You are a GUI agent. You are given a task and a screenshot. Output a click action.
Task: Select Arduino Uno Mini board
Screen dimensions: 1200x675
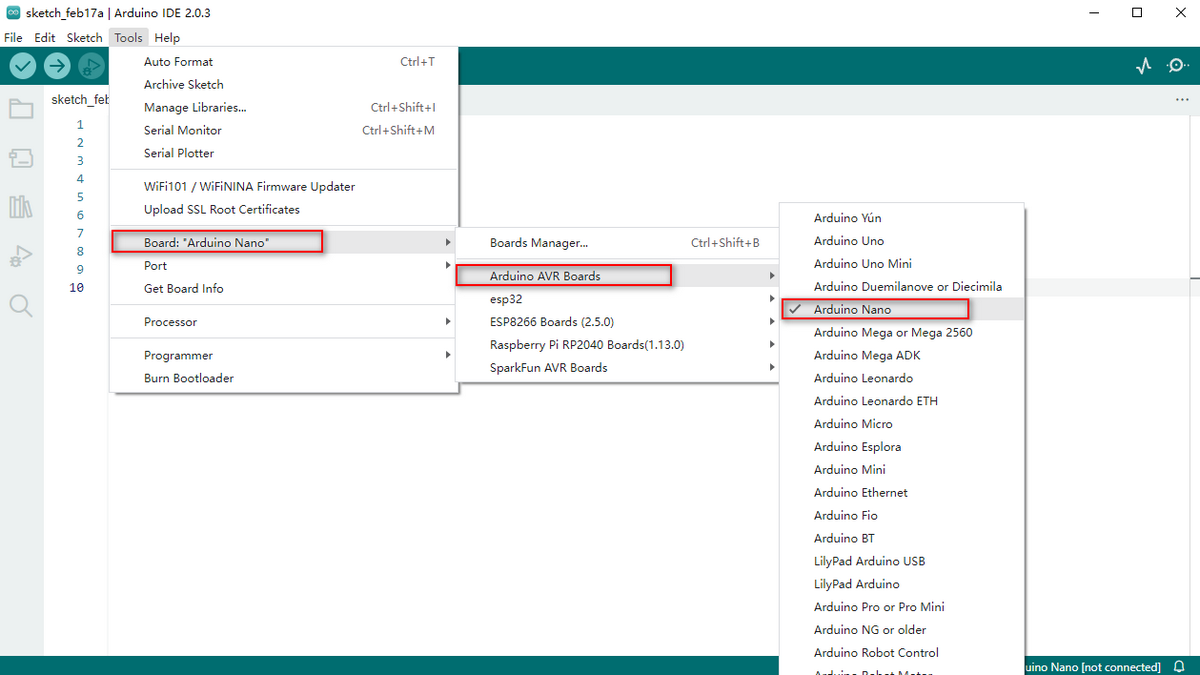point(902,264)
